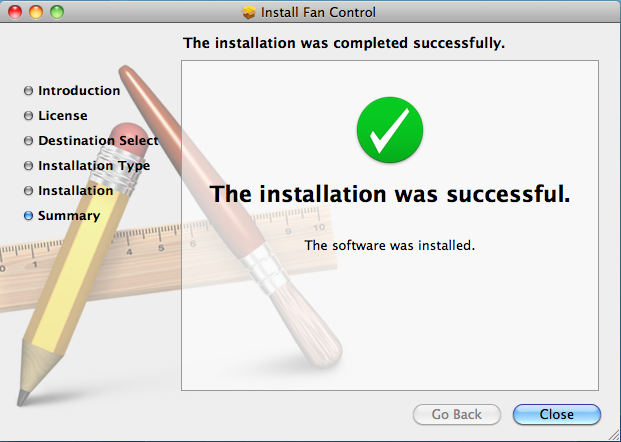This screenshot has width=621, height=442.
Task: Click the Destination Select step bullet
Action: tap(28, 141)
